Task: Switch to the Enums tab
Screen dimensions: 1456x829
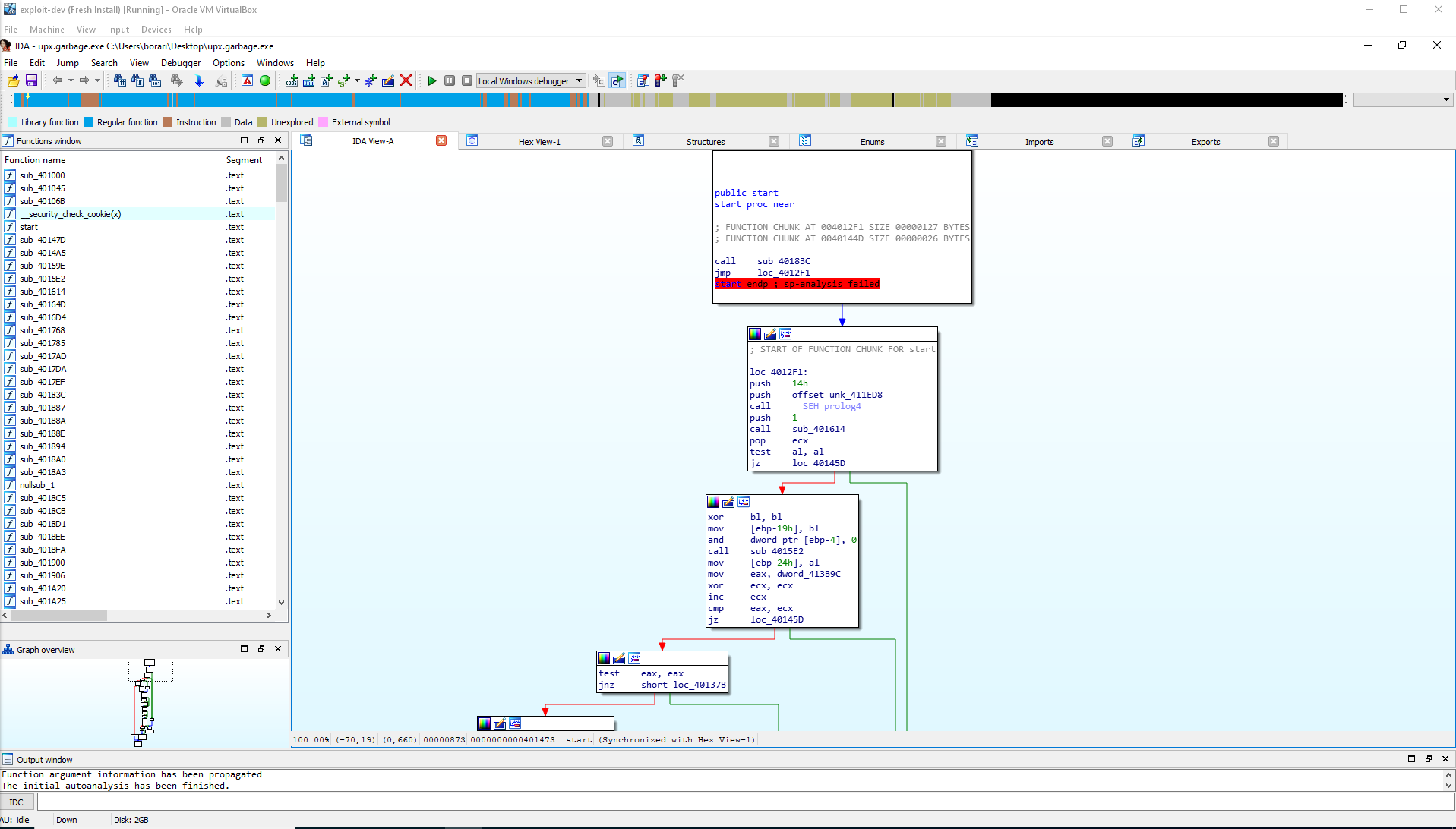Action: (872, 142)
